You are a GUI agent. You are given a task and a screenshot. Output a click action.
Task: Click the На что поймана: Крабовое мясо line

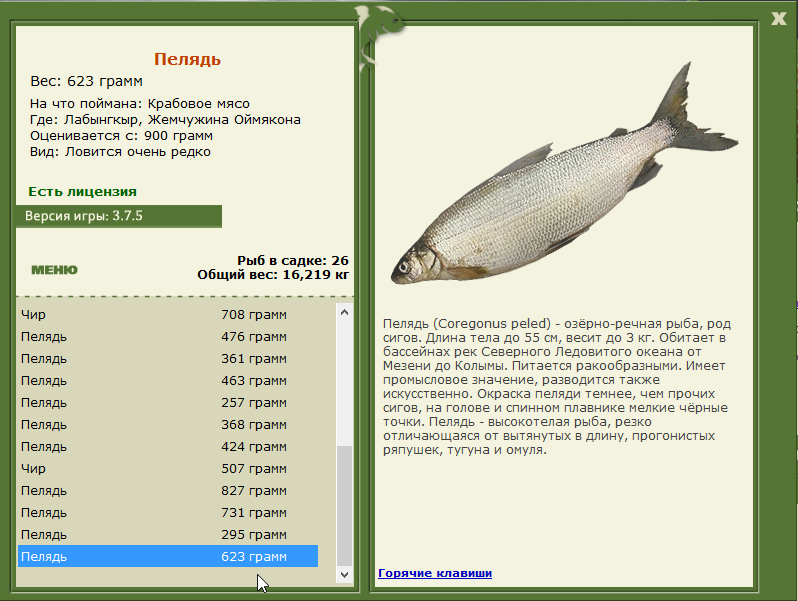[x=140, y=104]
